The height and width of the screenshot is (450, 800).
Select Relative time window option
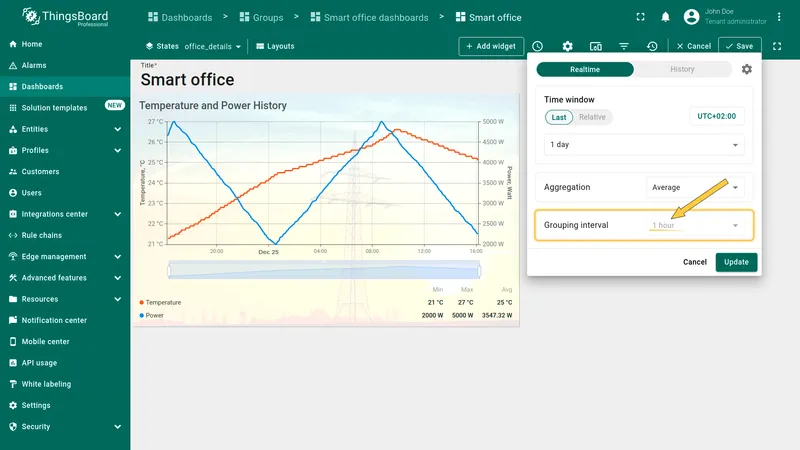(x=592, y=117)
